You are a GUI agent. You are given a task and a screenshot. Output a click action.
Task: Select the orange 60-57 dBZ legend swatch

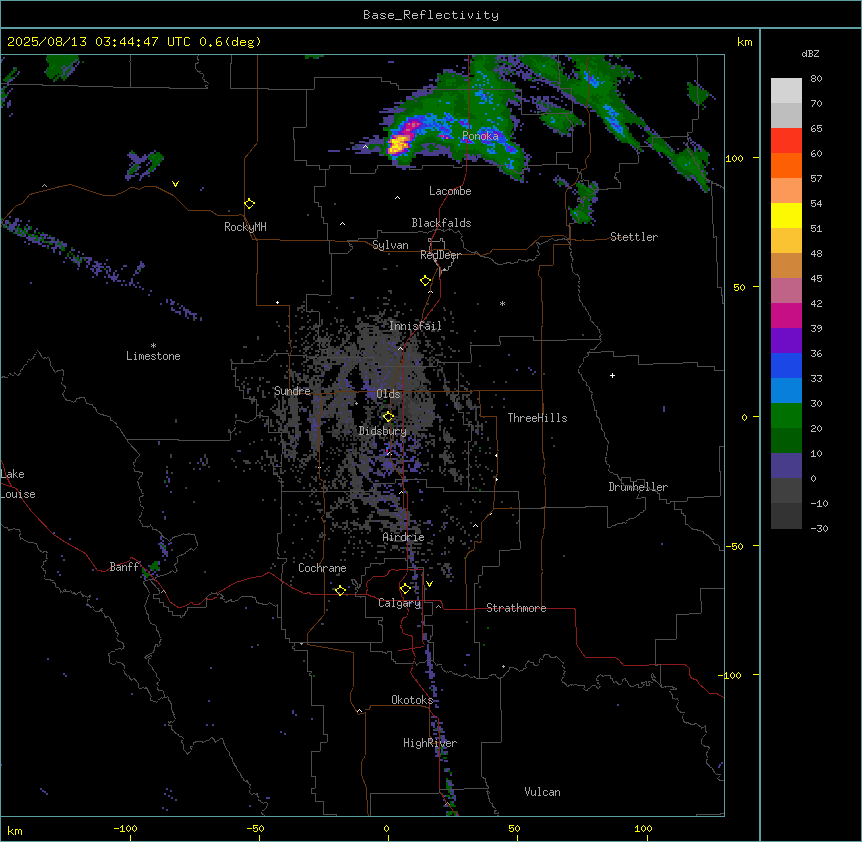[786, 165]
